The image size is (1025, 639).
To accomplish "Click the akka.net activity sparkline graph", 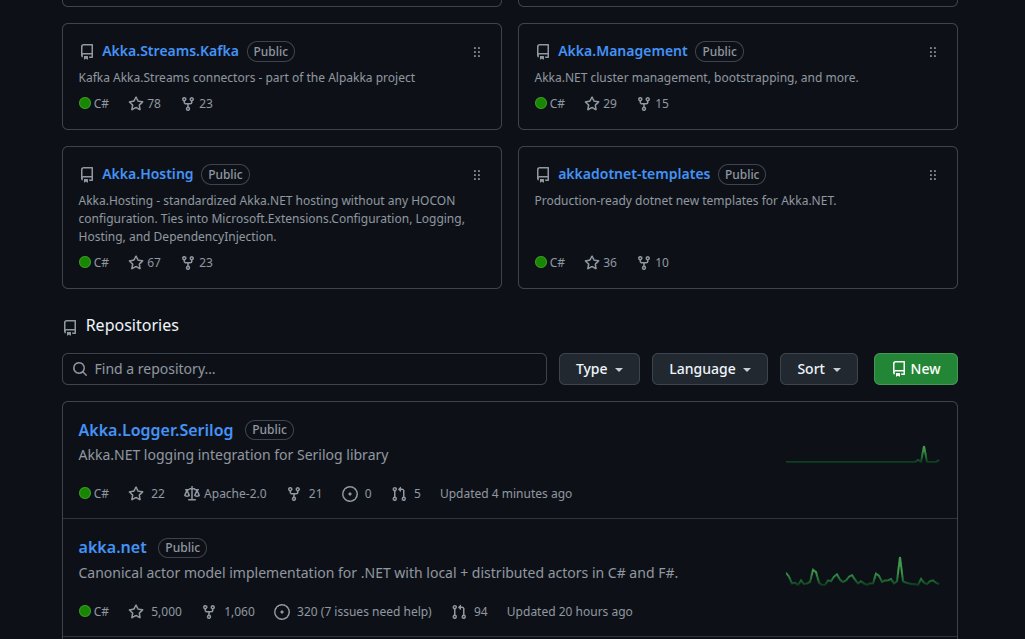I will click(x=862, y=572).
